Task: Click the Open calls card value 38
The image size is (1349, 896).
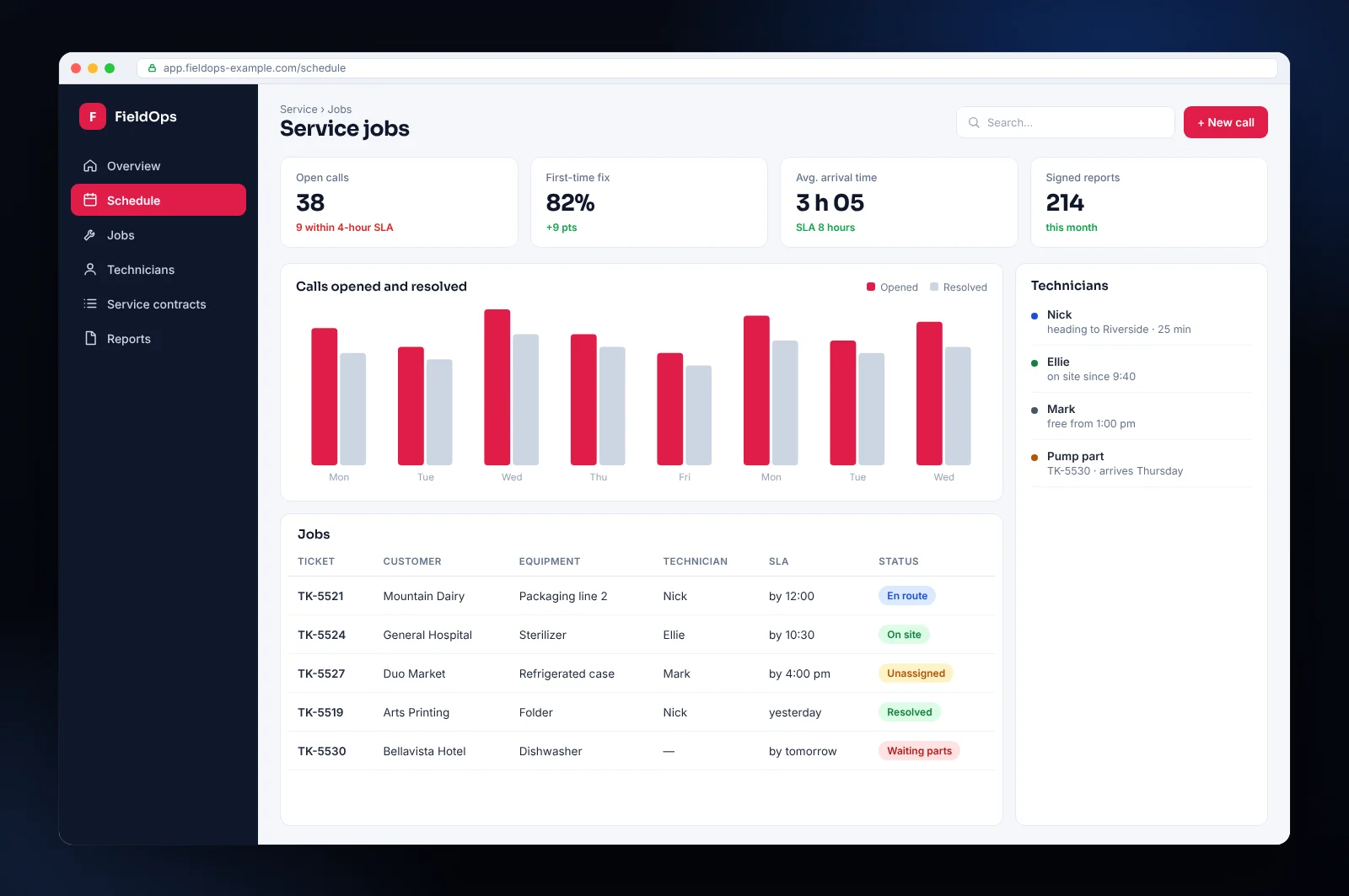Action: click(310, 203)
